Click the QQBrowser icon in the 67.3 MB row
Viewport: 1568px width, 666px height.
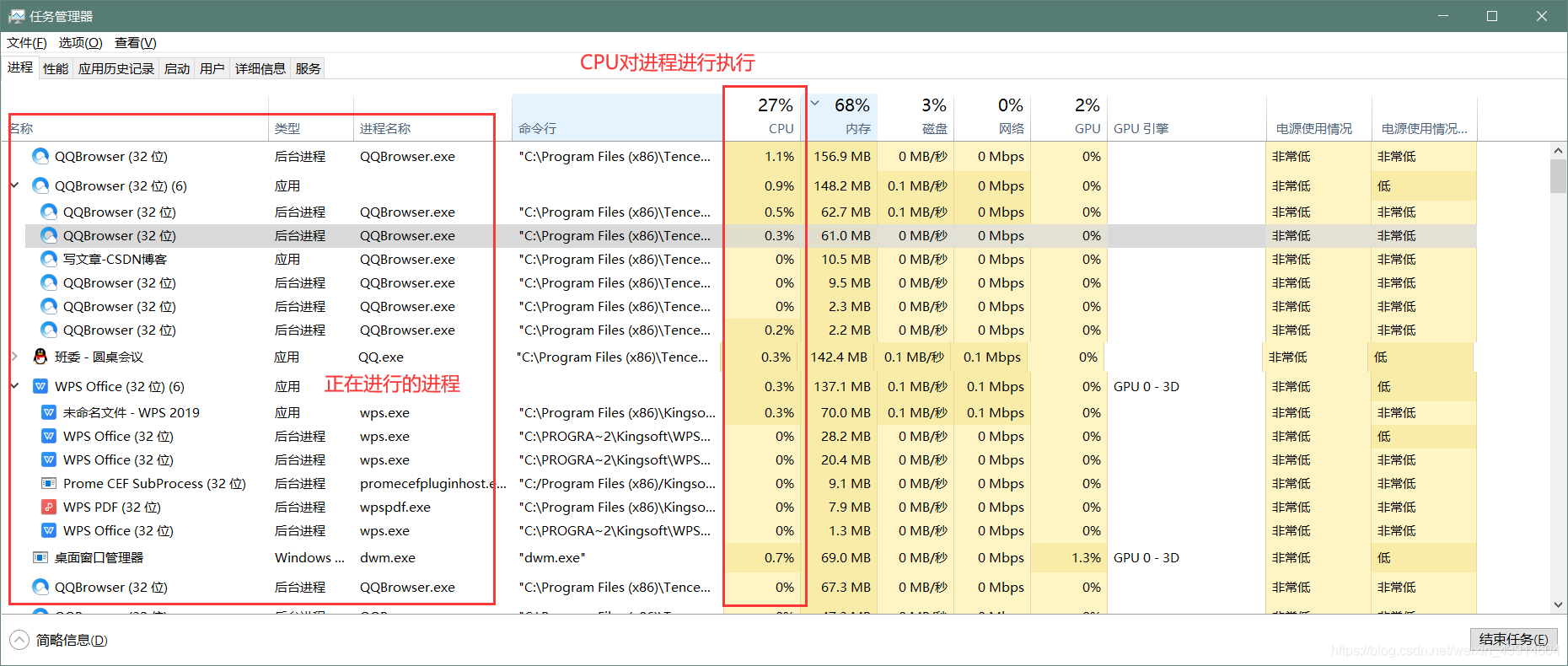[x=40, y=587]
